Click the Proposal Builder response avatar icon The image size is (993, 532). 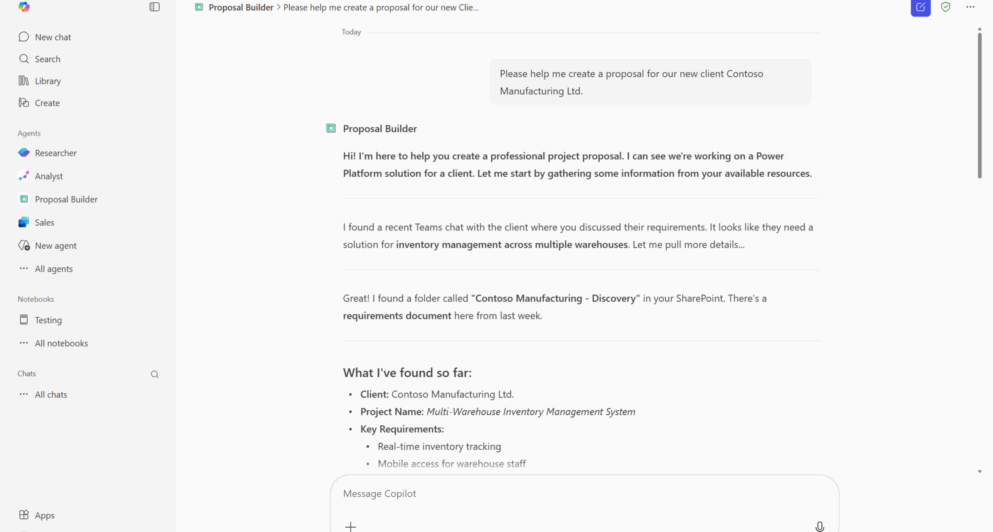[331, 128]
